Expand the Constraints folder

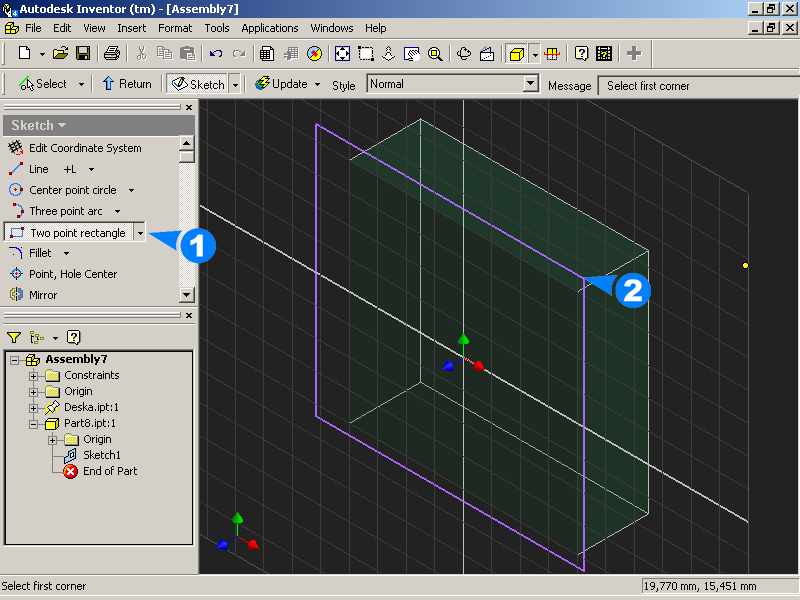click(33, 376)
